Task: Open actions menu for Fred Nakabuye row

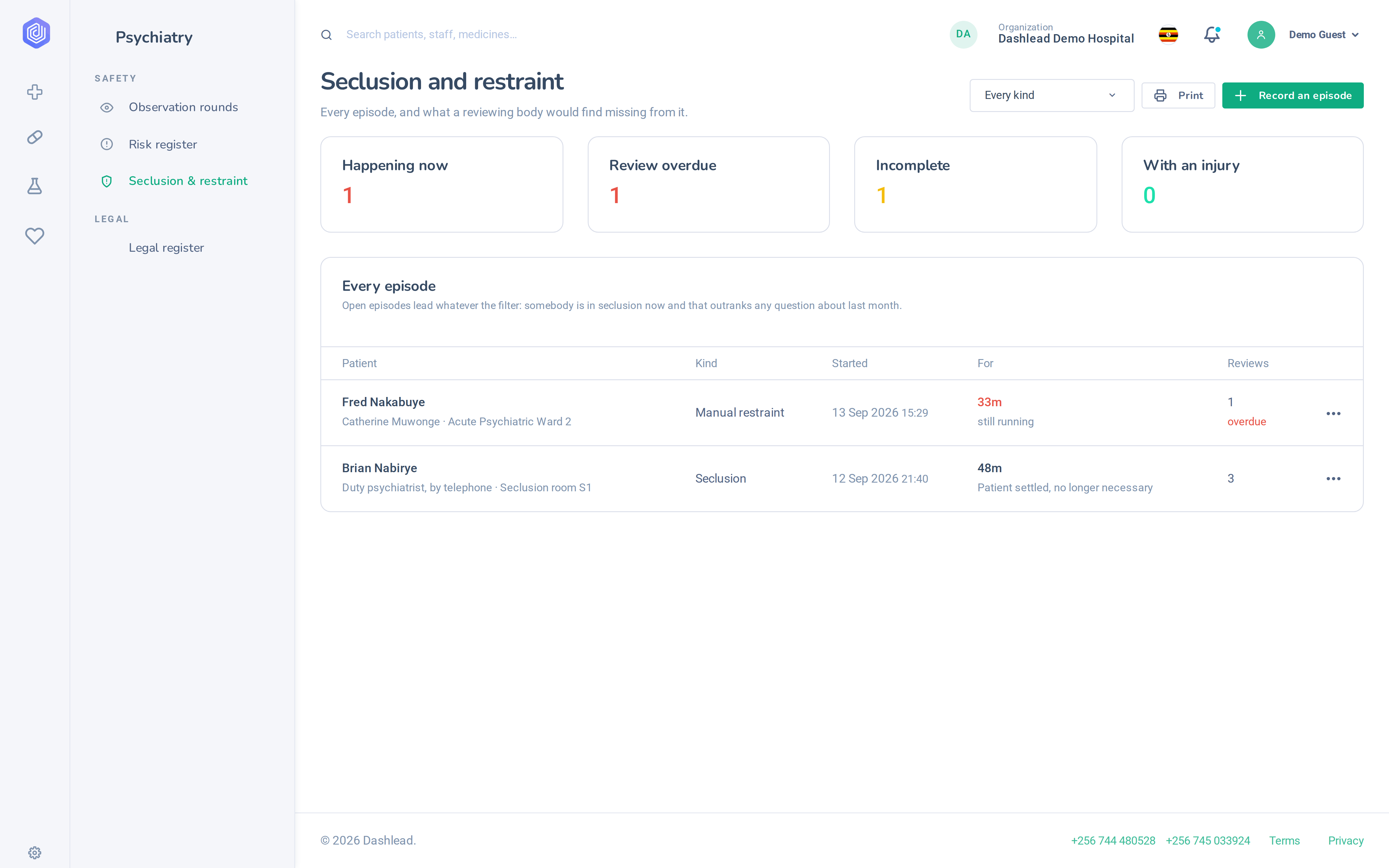Action: pyautogui.click(x=1333, y=413)
